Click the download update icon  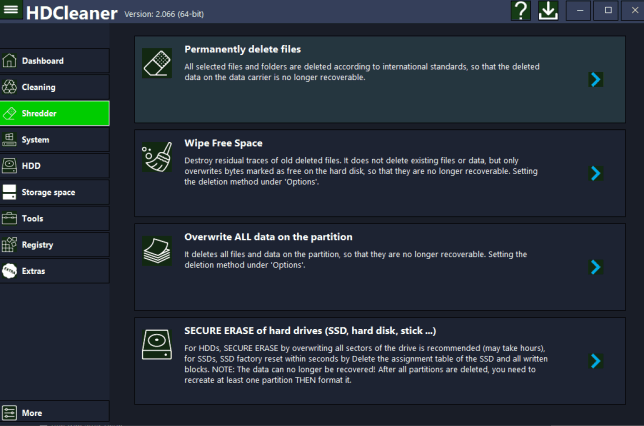pos(549,11)
